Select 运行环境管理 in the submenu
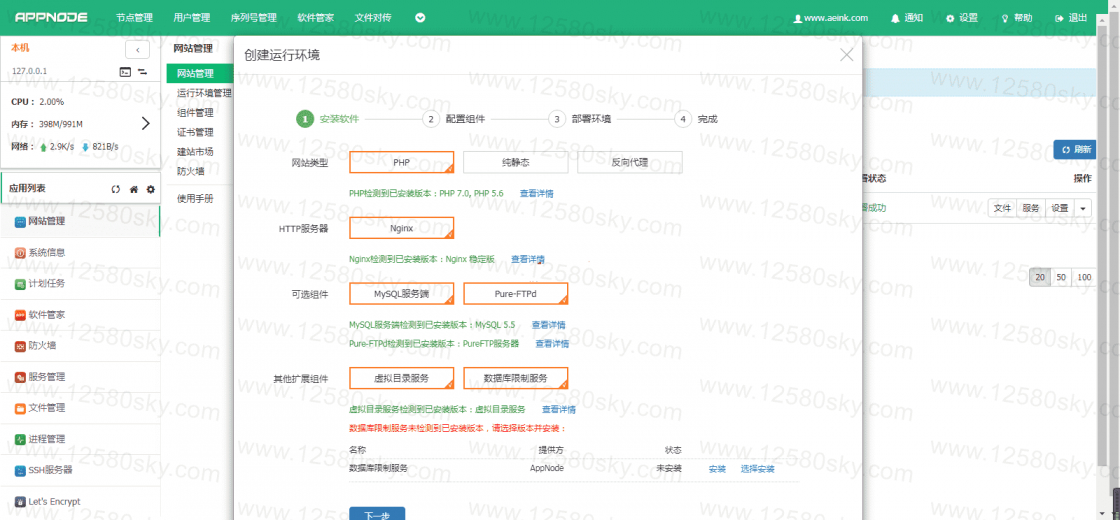The height and width of the screenshot is (520, 1120). 204,93
